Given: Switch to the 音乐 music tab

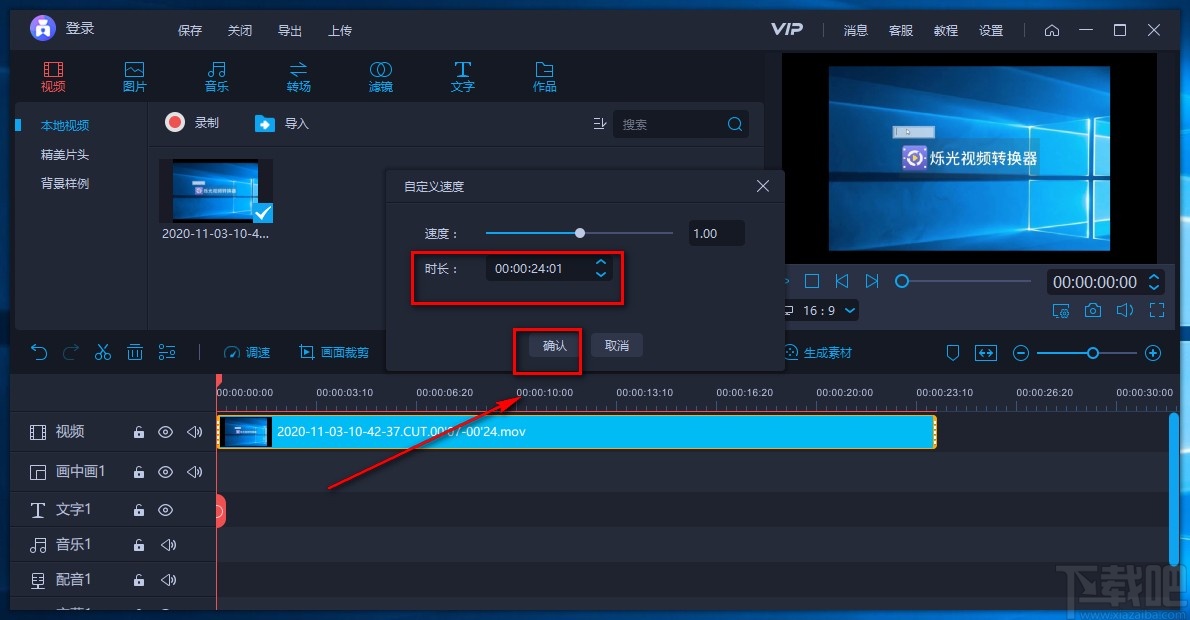Looking at the screenshot, I should click(216, 75).
